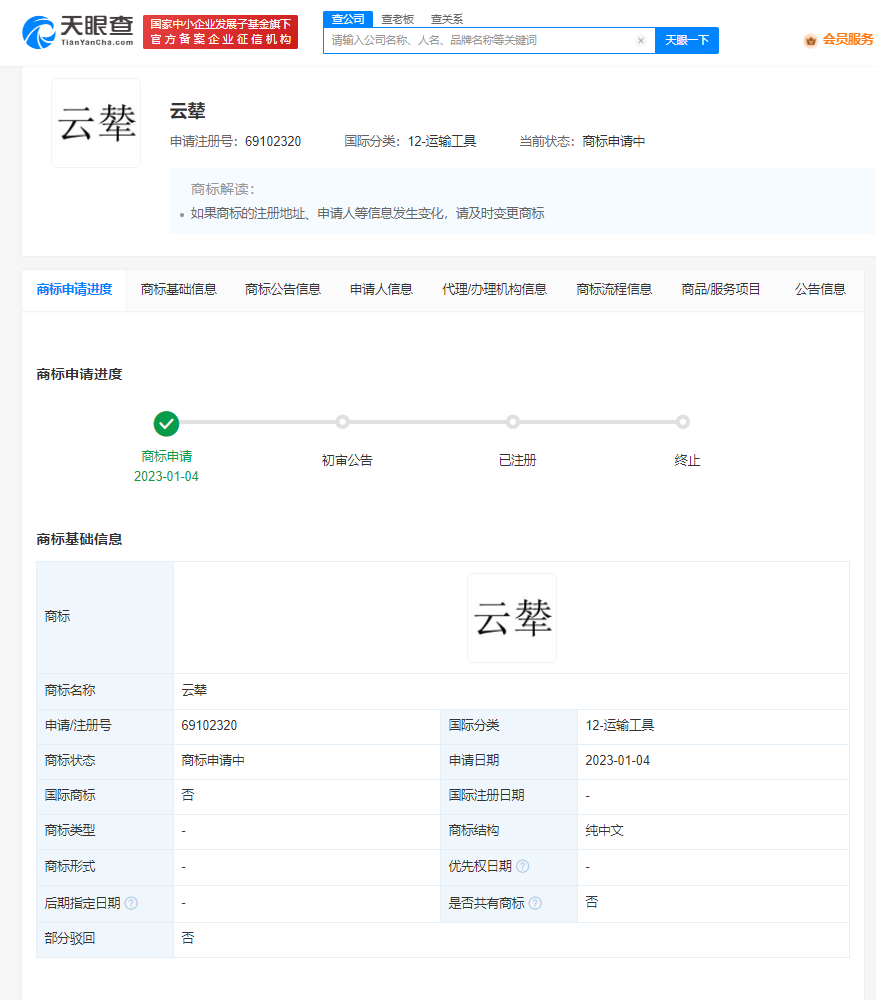The image size is (876, 1000).
Task: Click help icon beside 是否共有商标
Action: click(x=535, y=903)
